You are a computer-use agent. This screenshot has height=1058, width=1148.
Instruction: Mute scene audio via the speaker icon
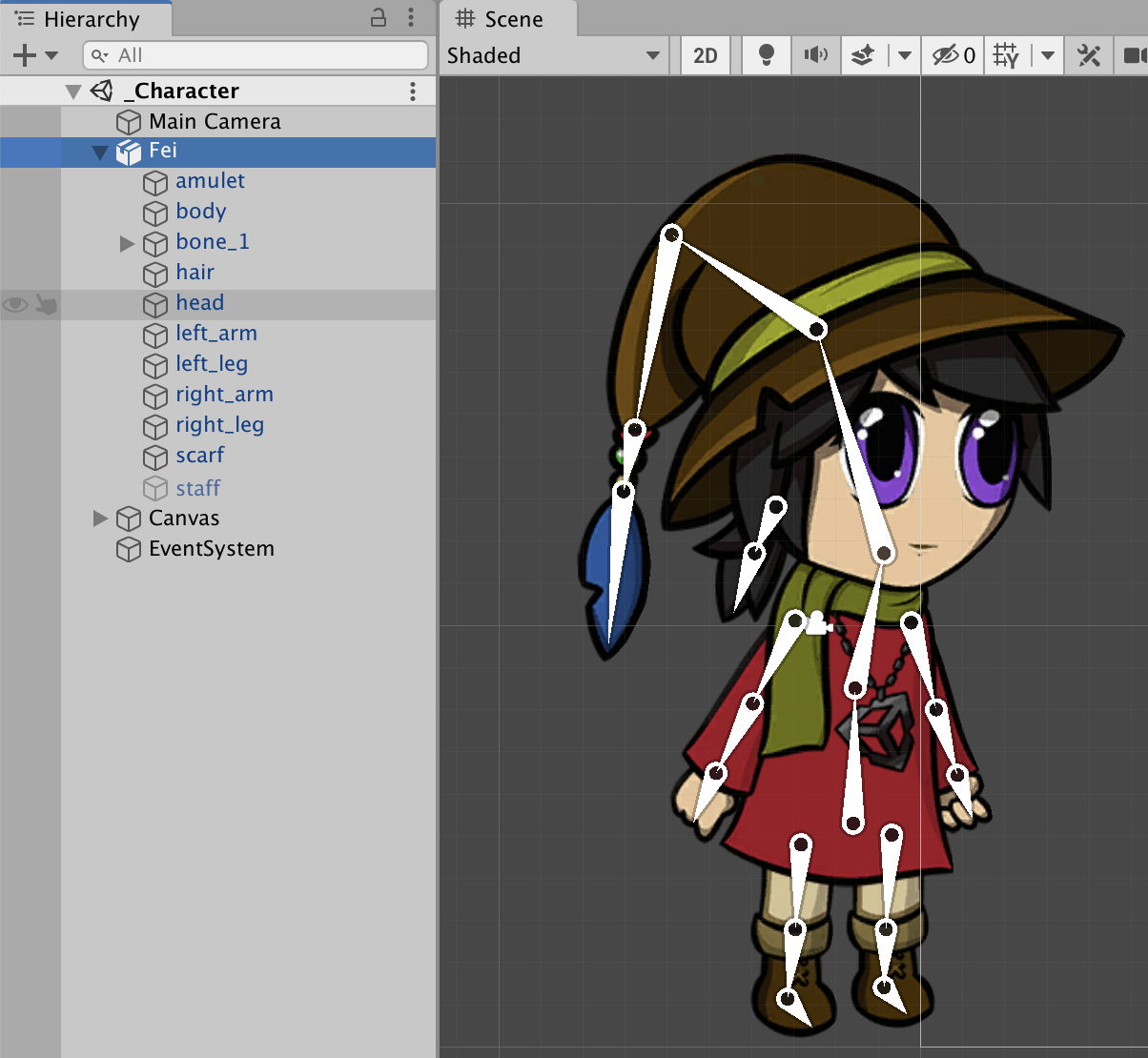(815, 54)
